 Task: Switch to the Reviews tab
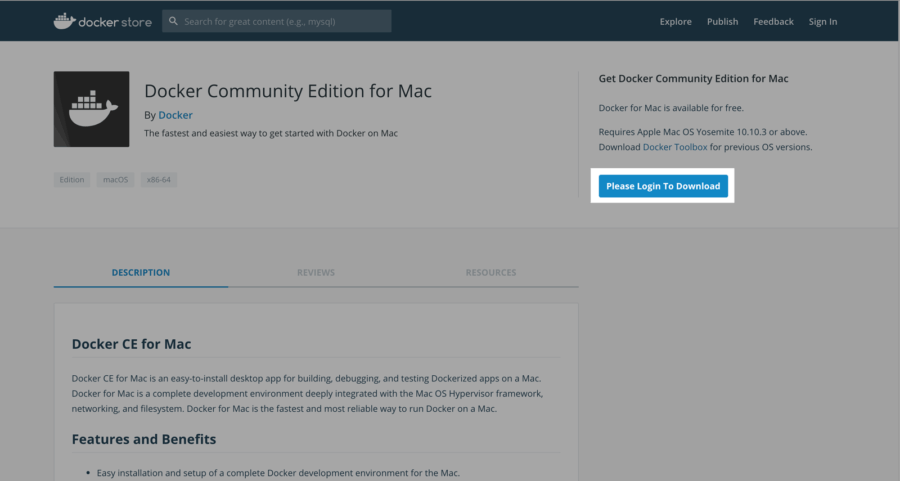316,272
